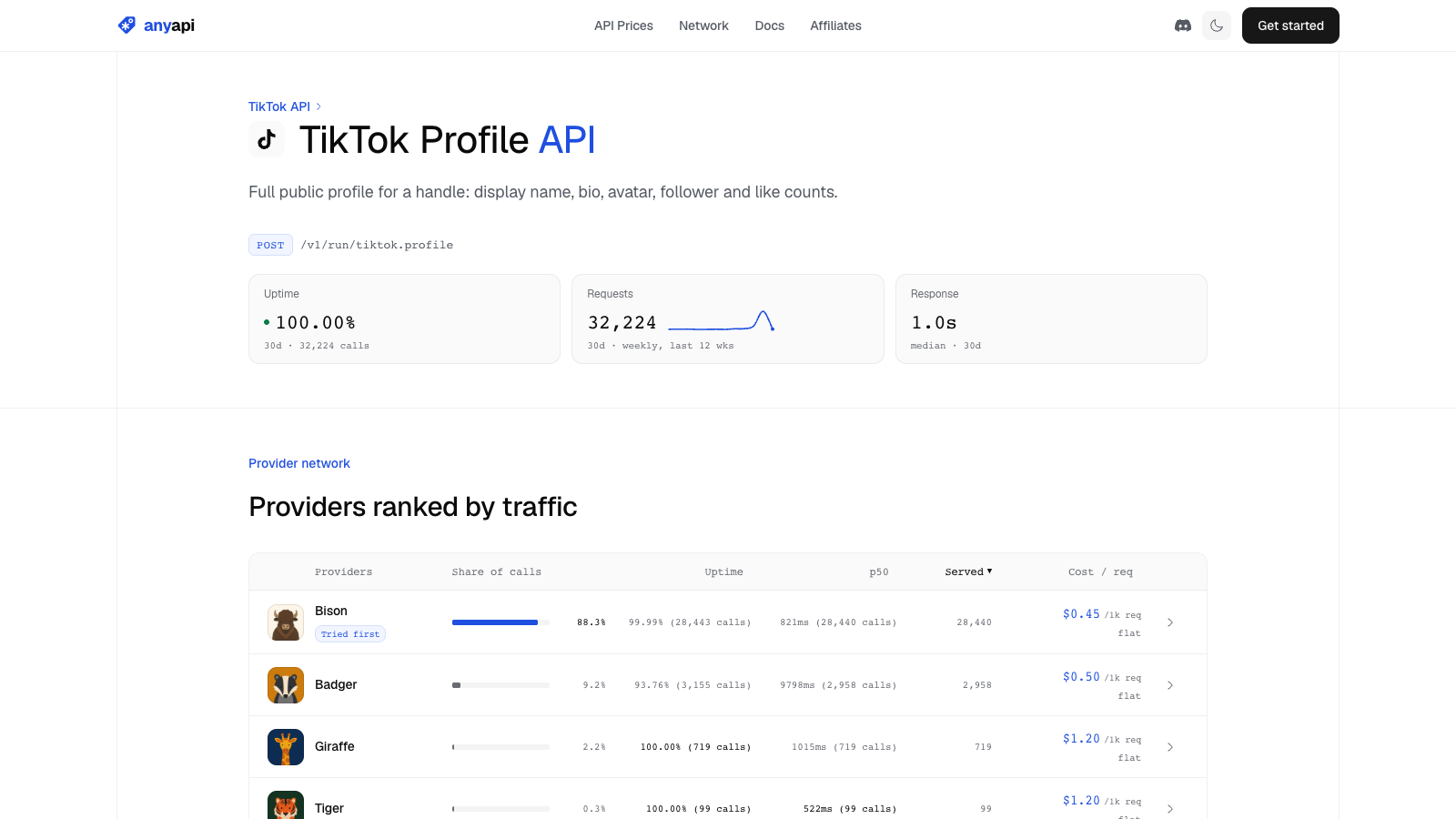This screenshot has width=1456, height=819.
Task: Click the POST method badge
Action: click(270, 245)
